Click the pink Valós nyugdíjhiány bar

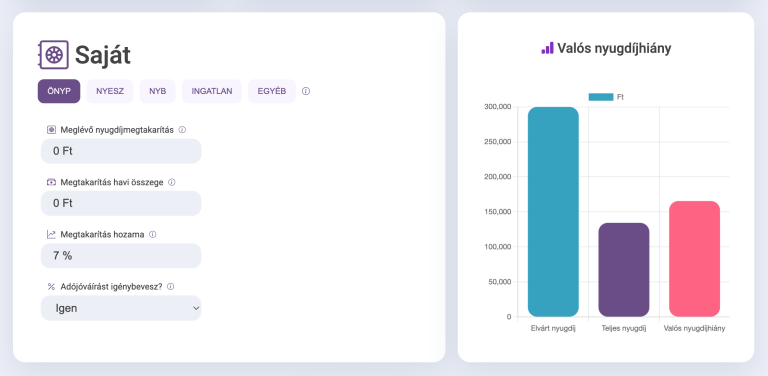coord(694,258)
